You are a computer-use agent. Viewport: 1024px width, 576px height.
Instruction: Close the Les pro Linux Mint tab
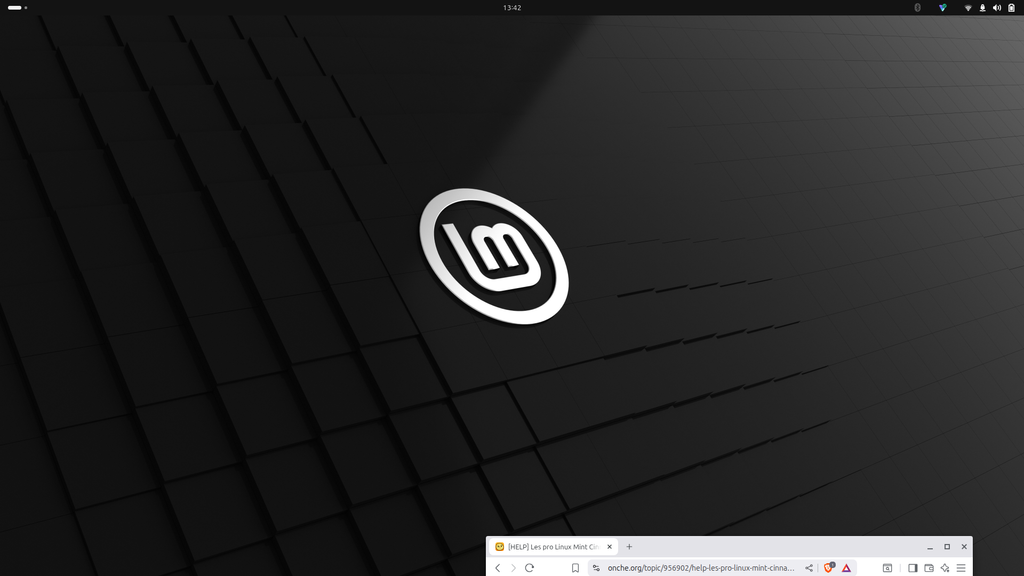click(x=609, y=547)
